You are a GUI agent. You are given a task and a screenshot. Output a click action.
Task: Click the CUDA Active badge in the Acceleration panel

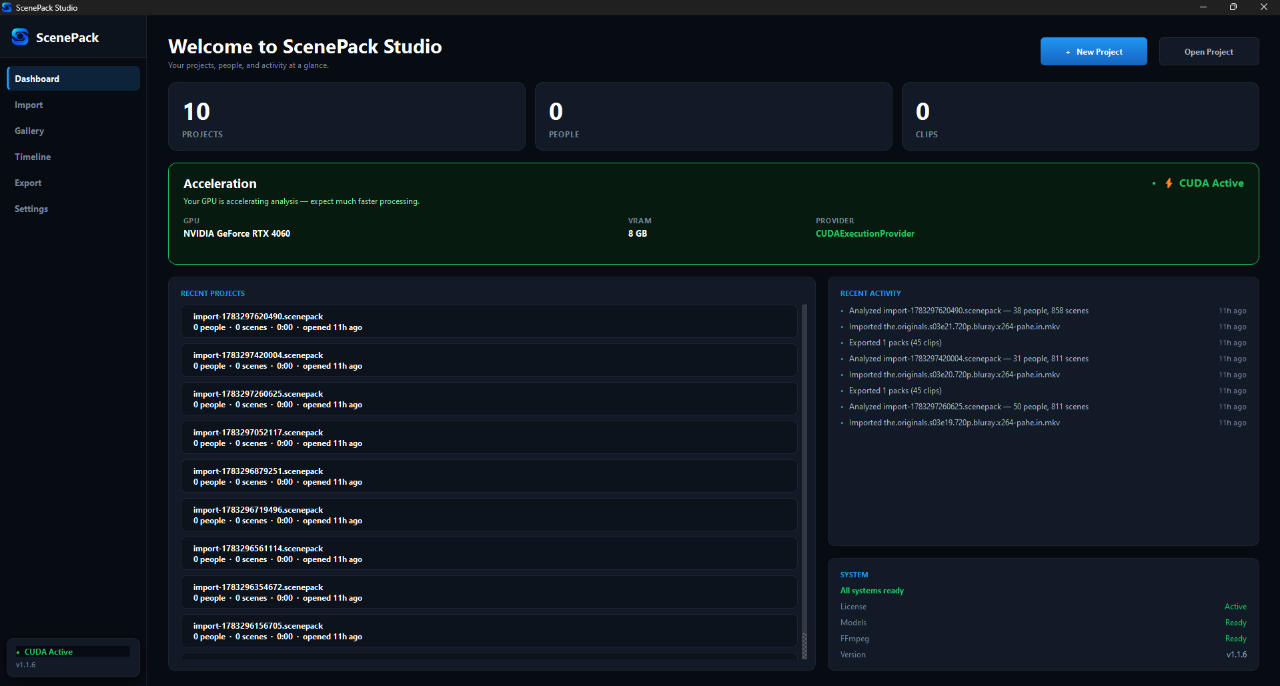click(1198, 183)
